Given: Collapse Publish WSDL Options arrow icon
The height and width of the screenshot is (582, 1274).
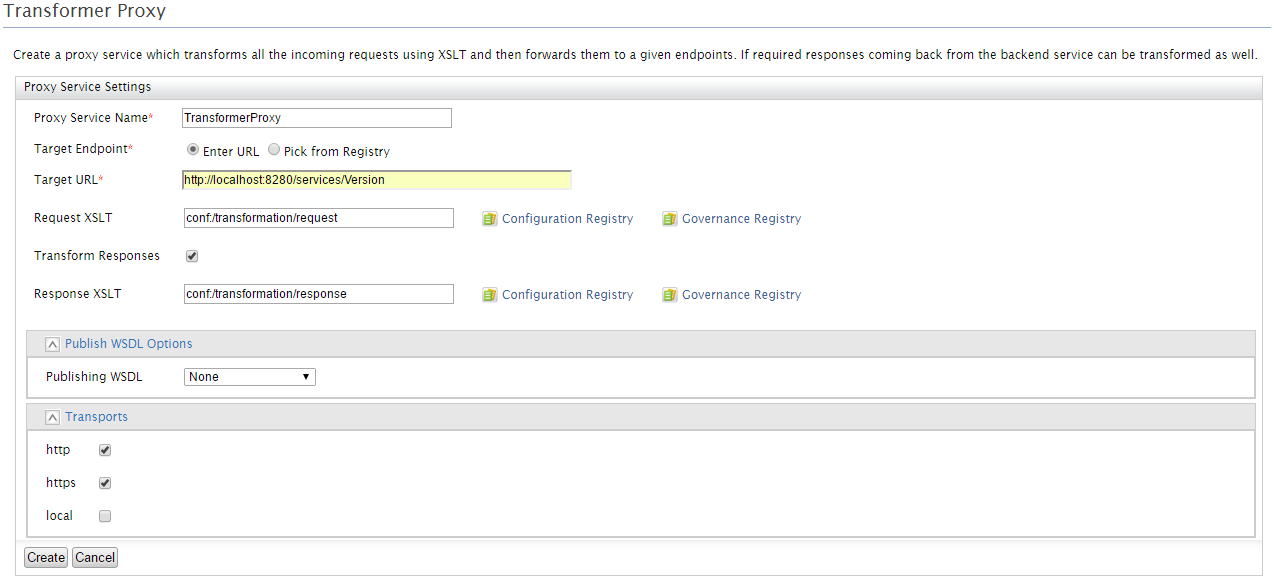Looking at the screenshot, I should coord(53,344).
